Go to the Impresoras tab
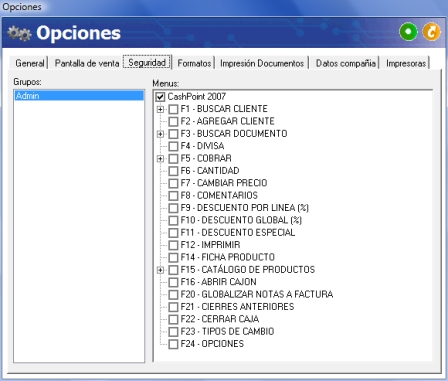This screenshot has width=448, height=381. tap(406, 63)
